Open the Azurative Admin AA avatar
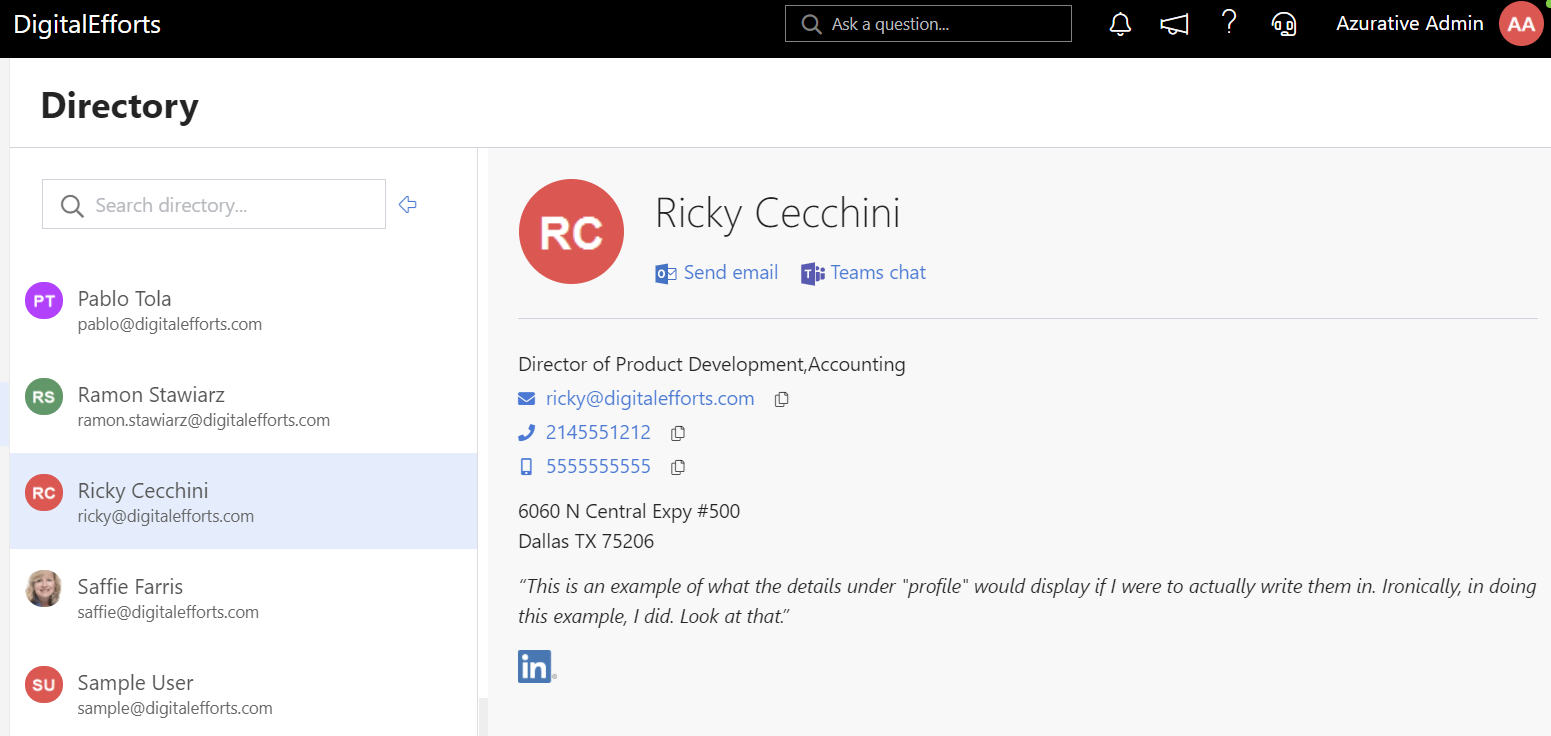 point(1521,24)
